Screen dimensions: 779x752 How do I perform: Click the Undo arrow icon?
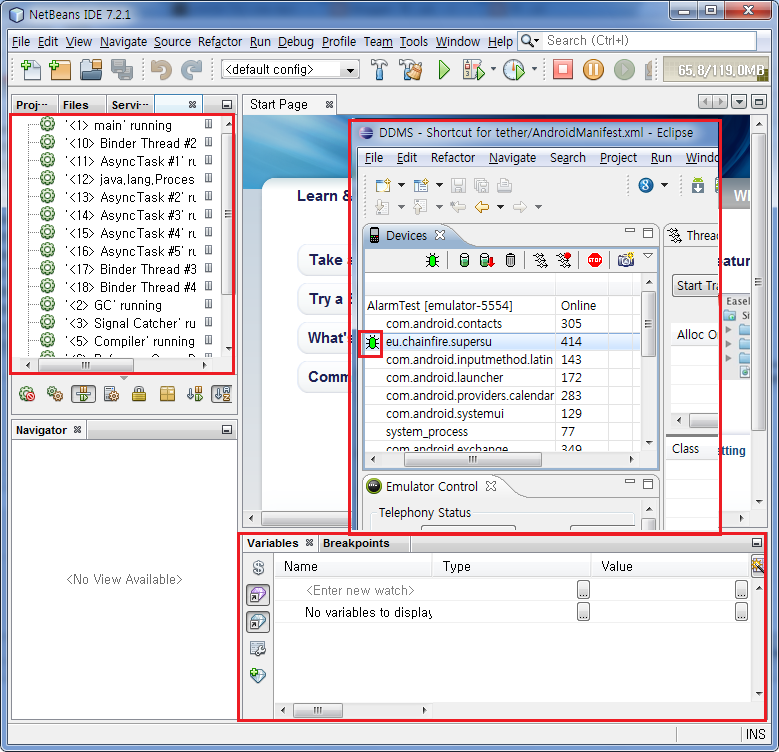tap(161, 70)
